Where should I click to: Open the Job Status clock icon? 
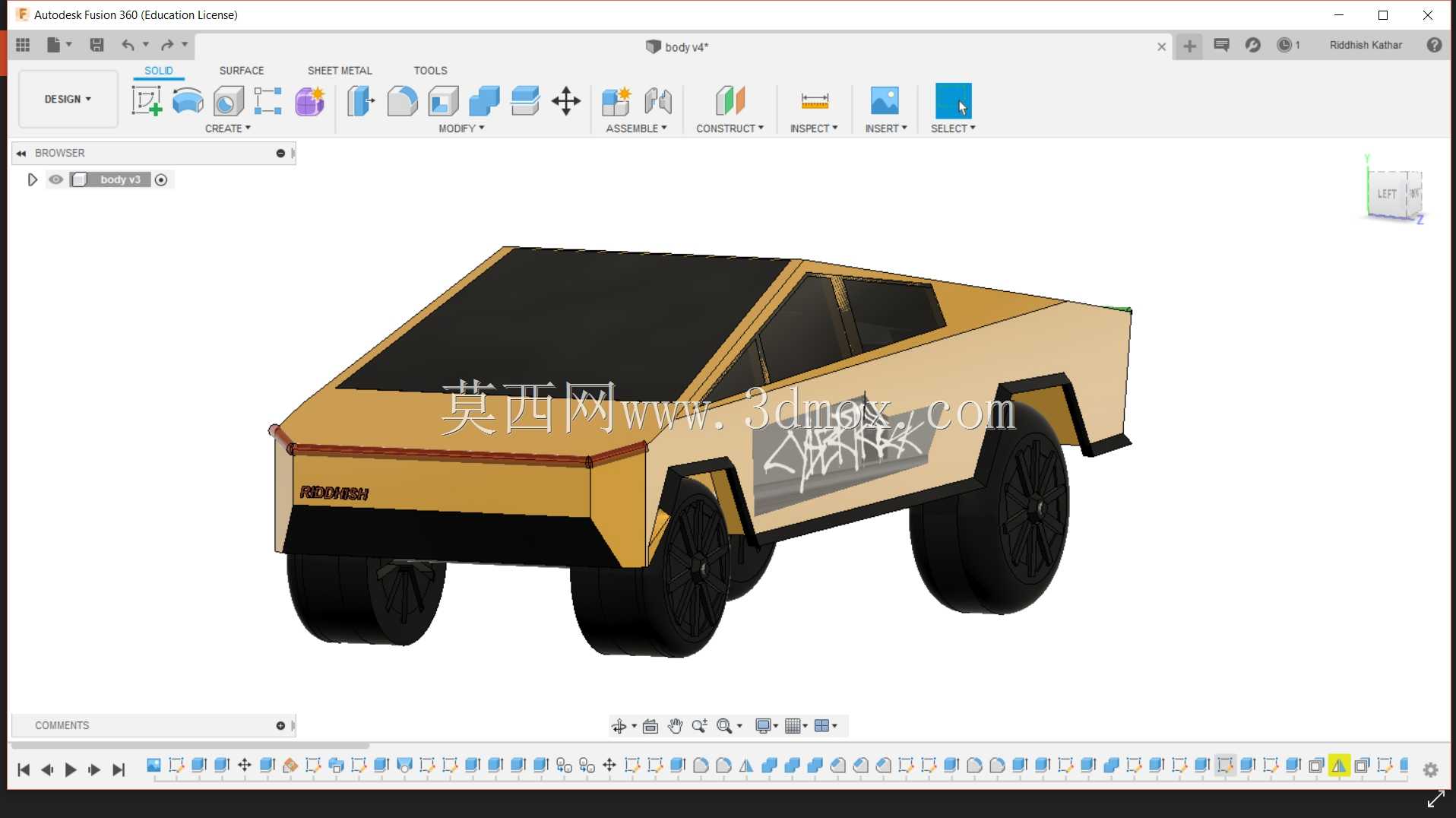pyautogui.click(x=1284, y=45)
